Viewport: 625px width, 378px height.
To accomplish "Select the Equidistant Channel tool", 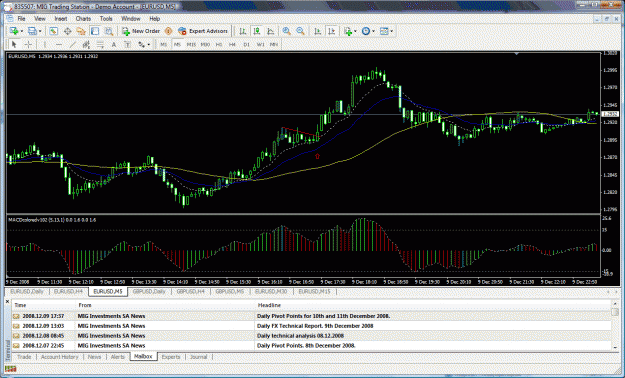I will [x=86, y=45].
